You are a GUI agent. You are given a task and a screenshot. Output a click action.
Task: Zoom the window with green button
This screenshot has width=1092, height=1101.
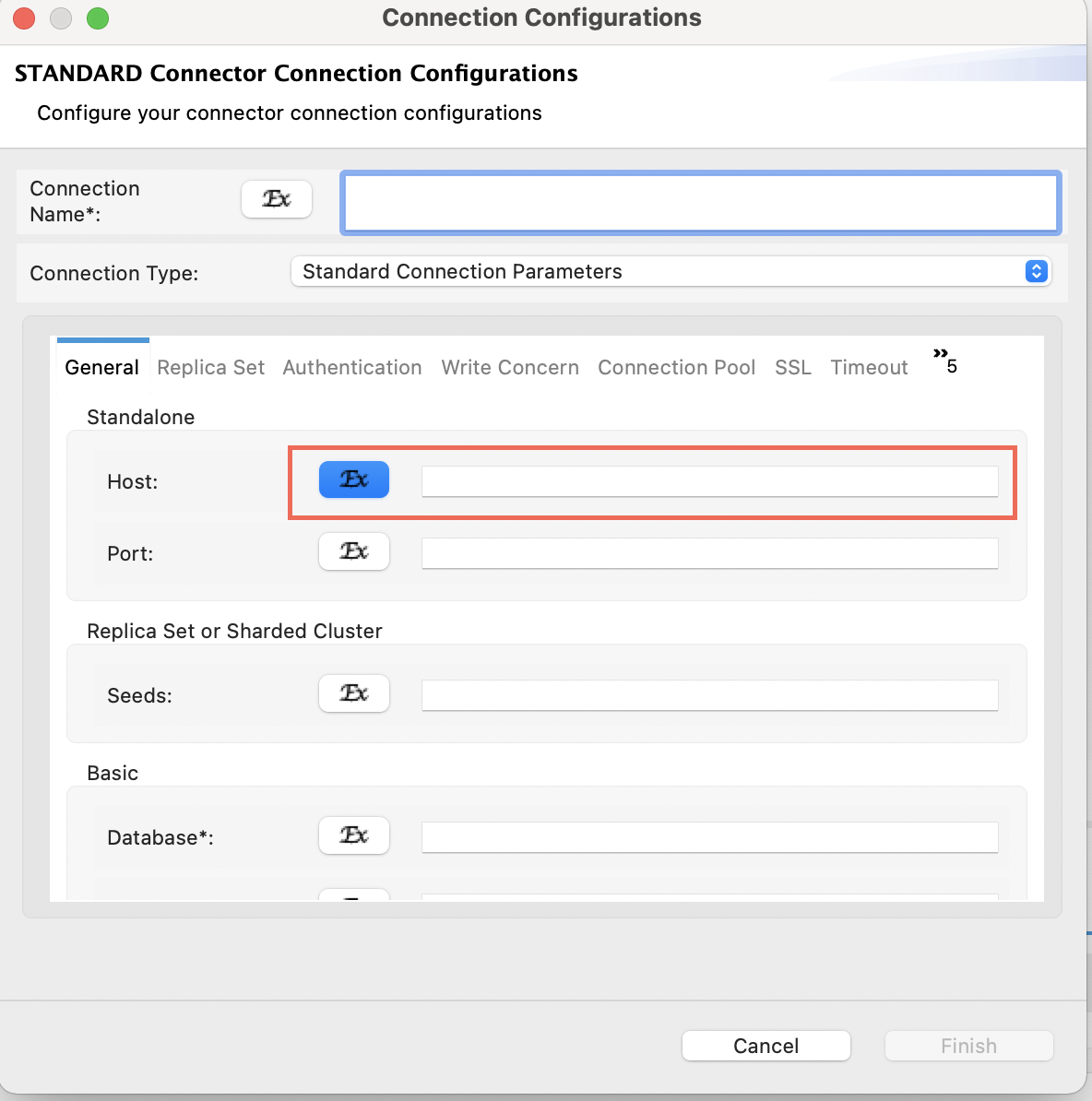pyautogui.click(x=98, y=18)
